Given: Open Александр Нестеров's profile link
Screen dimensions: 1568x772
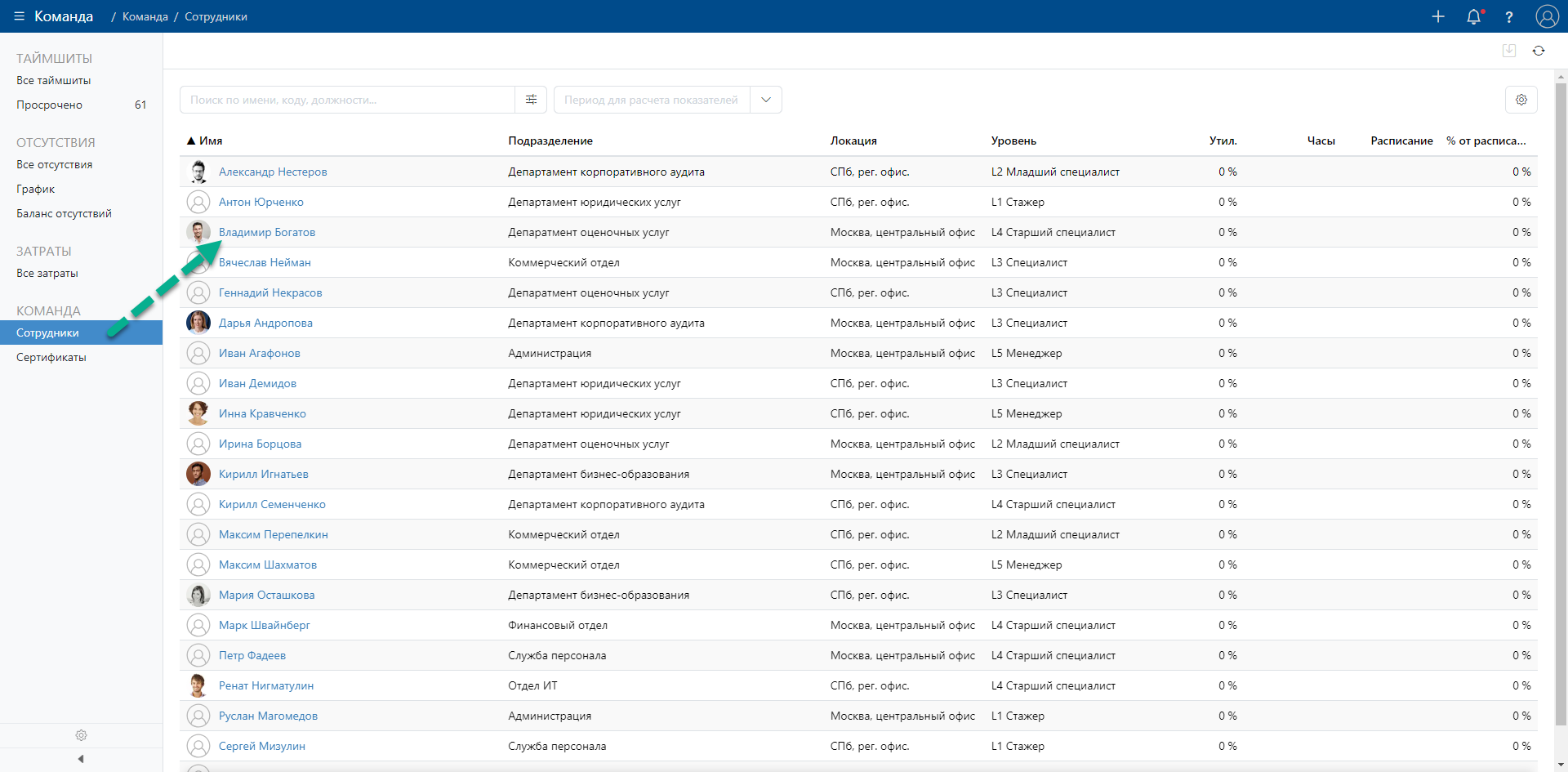Looking at the screenshot, I should tap(273, 172).
